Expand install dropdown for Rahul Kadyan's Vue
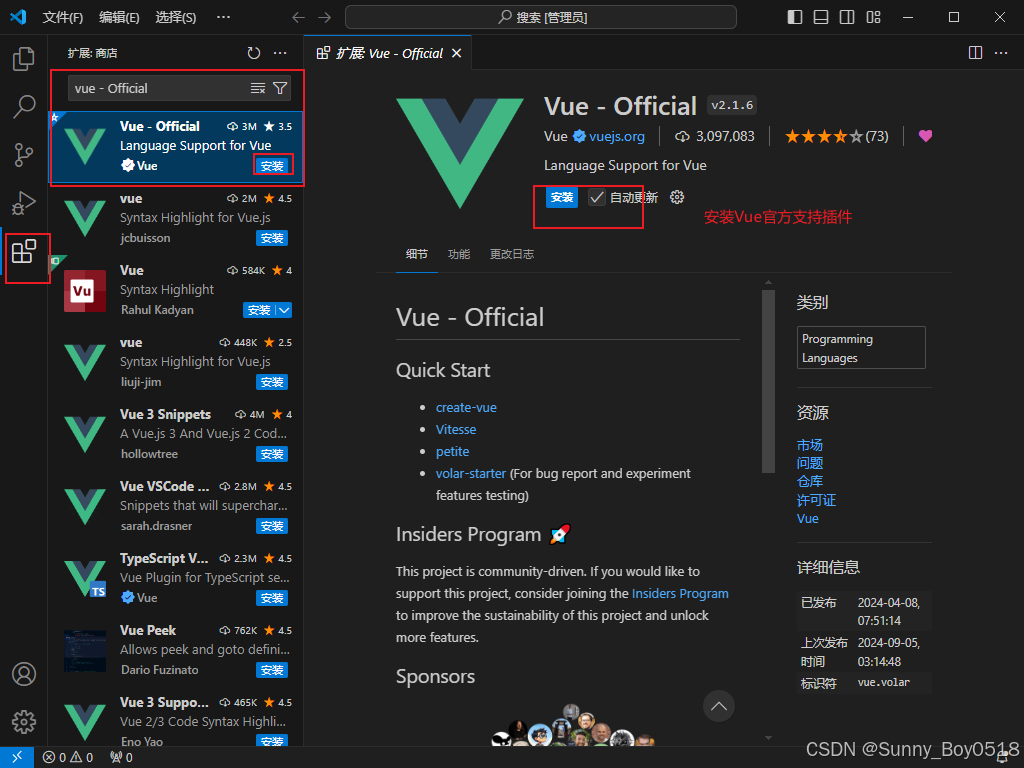The height and width of the screenshot is (768, 1024). (x=284, y=310)
